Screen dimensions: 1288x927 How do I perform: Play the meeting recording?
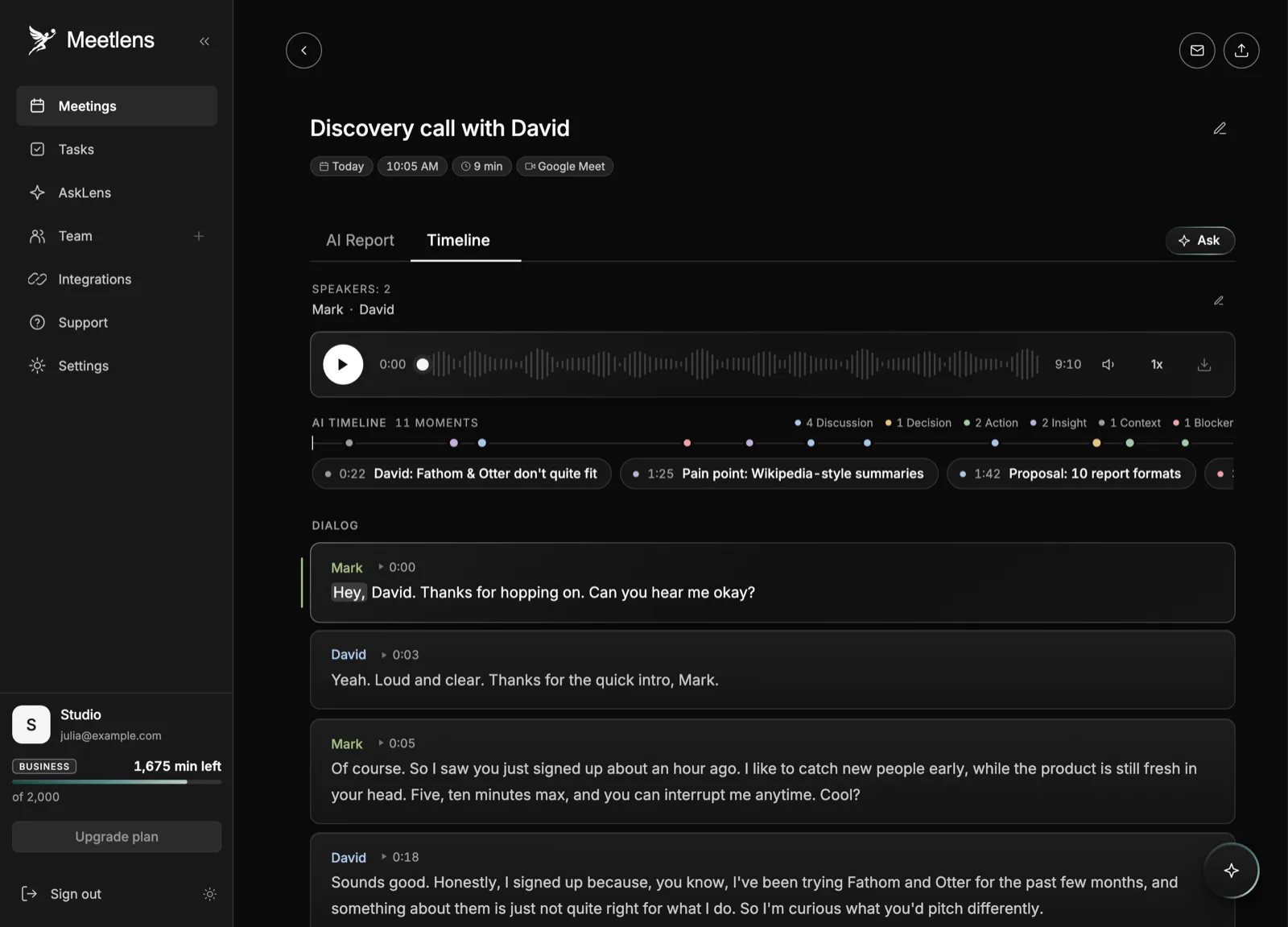click(x=343, y=364)
